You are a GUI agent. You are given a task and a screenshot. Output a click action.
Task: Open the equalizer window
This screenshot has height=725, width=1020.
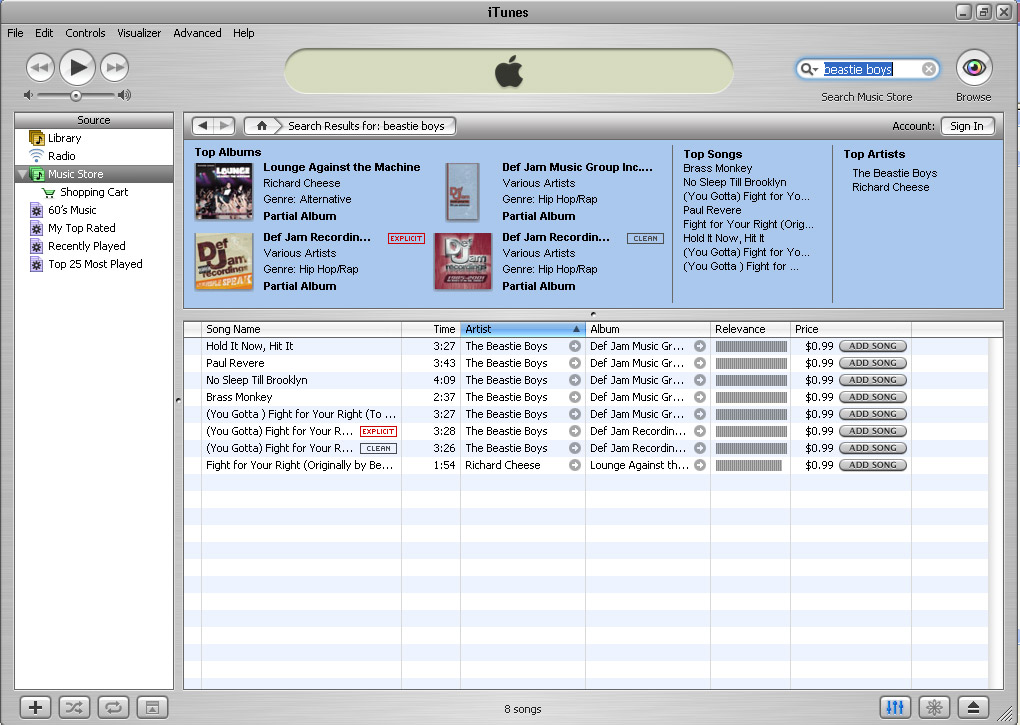coord(895,707)
